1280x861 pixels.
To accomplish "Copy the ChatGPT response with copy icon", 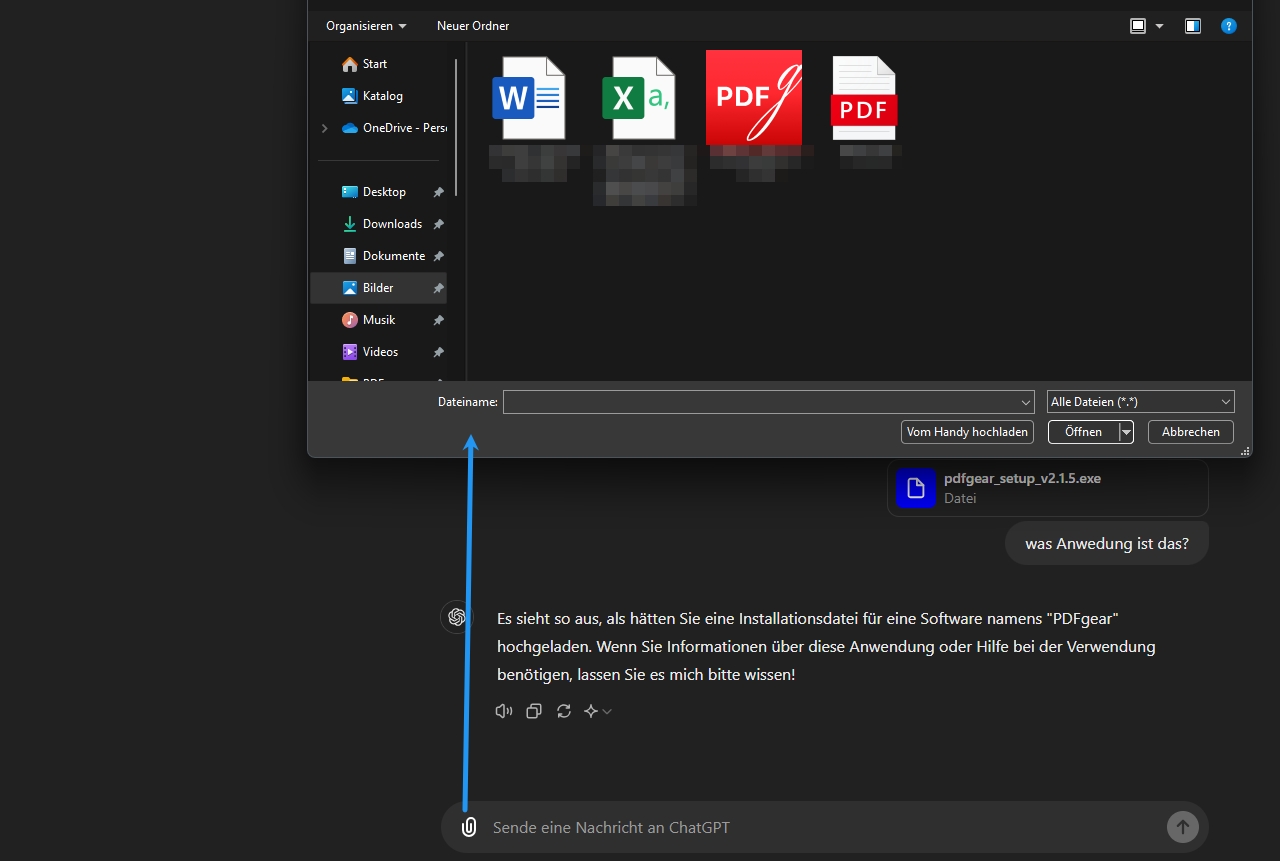I will 534,711.
